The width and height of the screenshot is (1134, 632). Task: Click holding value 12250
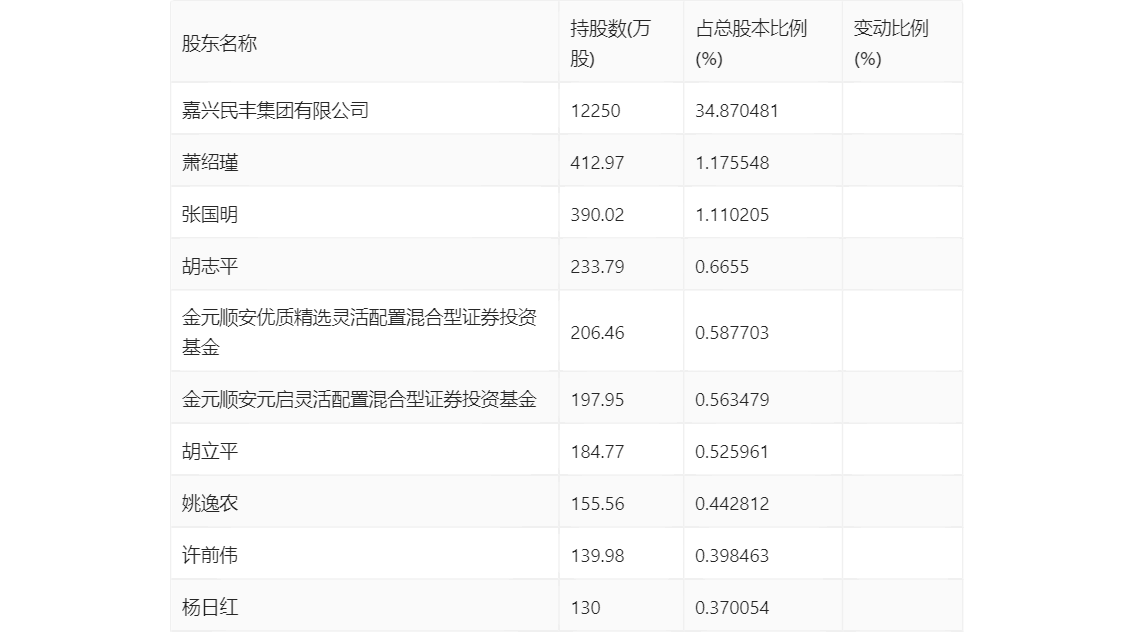pos(595,111)
